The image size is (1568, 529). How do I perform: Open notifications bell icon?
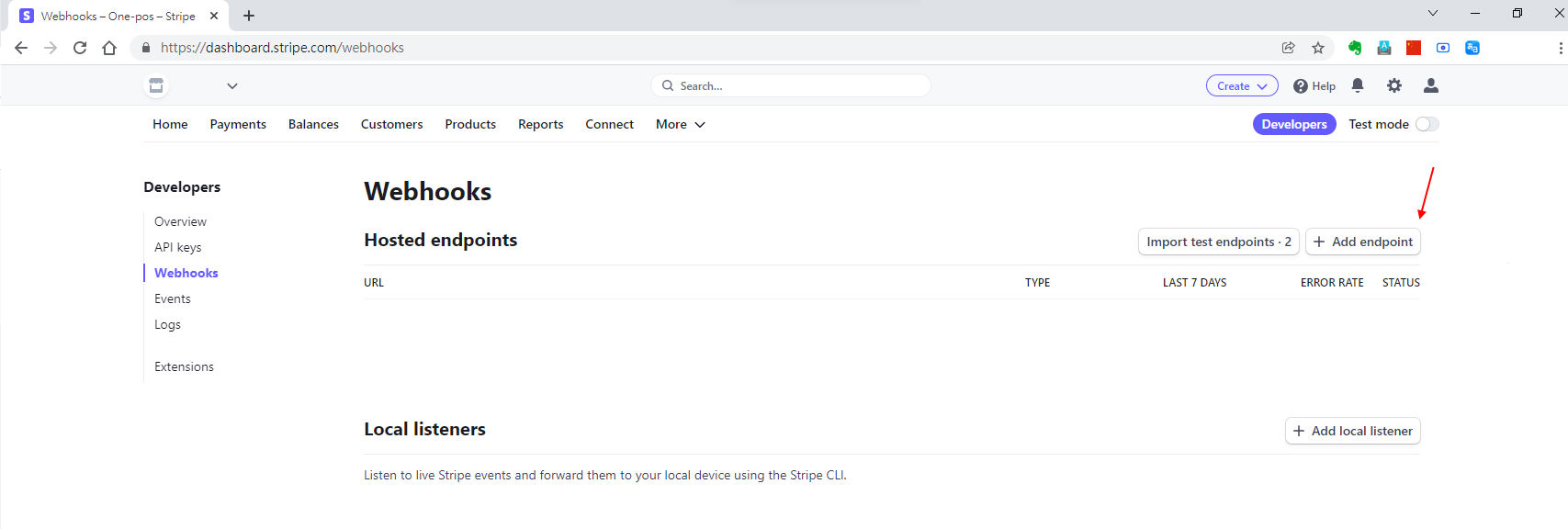(x=1358, y=85)
